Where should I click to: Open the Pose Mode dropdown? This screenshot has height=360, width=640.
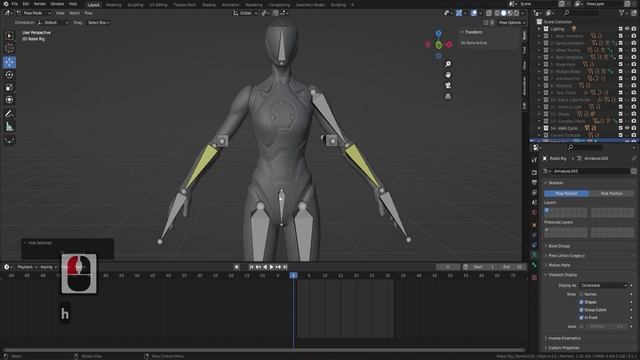pos(34,13)
